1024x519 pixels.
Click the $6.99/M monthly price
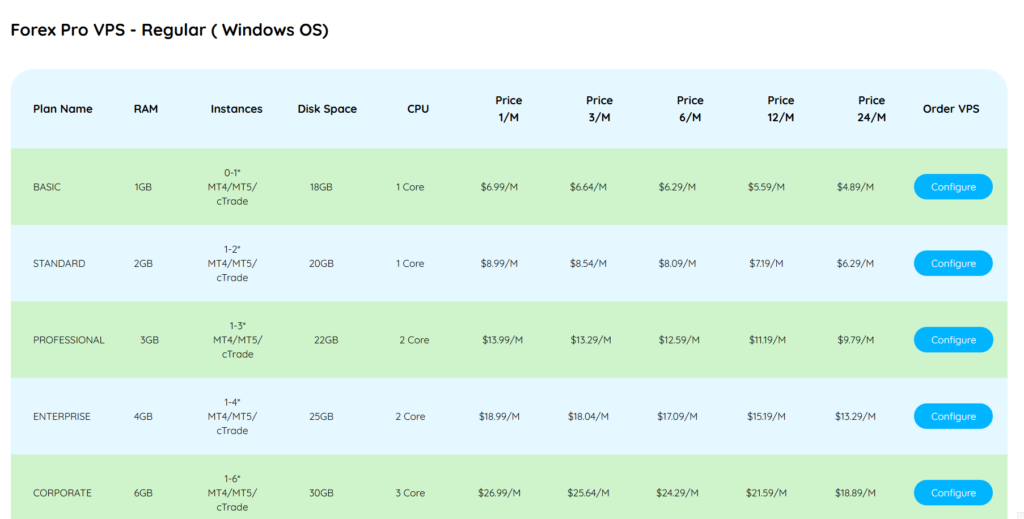[x=499, y=187]
